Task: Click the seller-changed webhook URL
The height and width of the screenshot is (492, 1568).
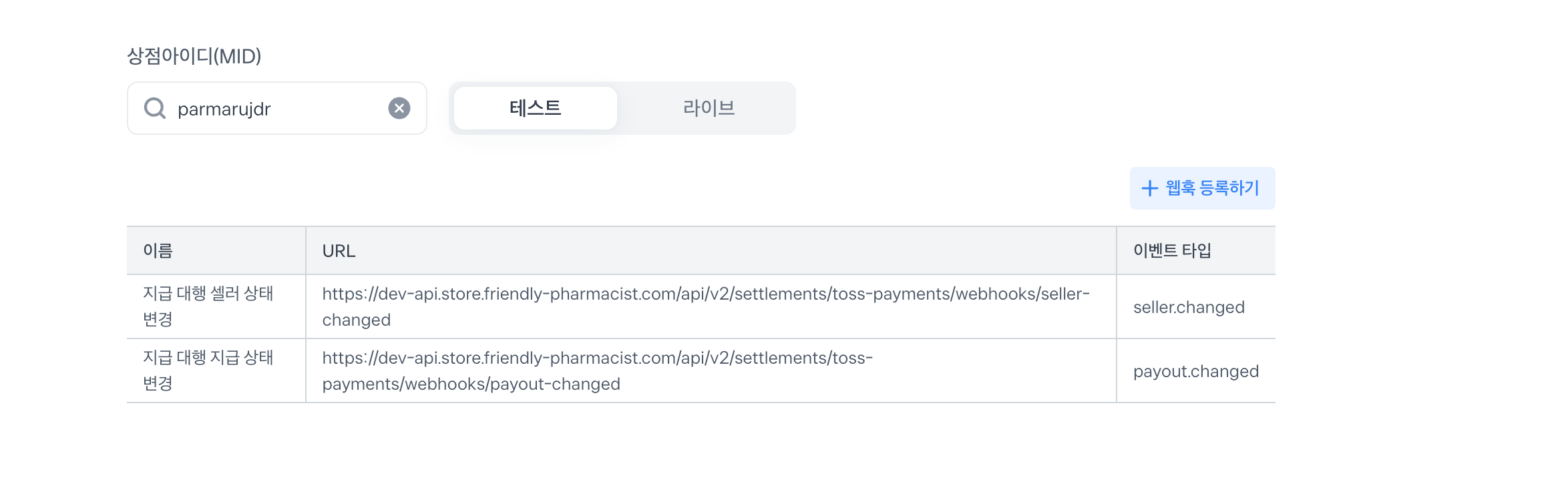Action: coord(706,306)
